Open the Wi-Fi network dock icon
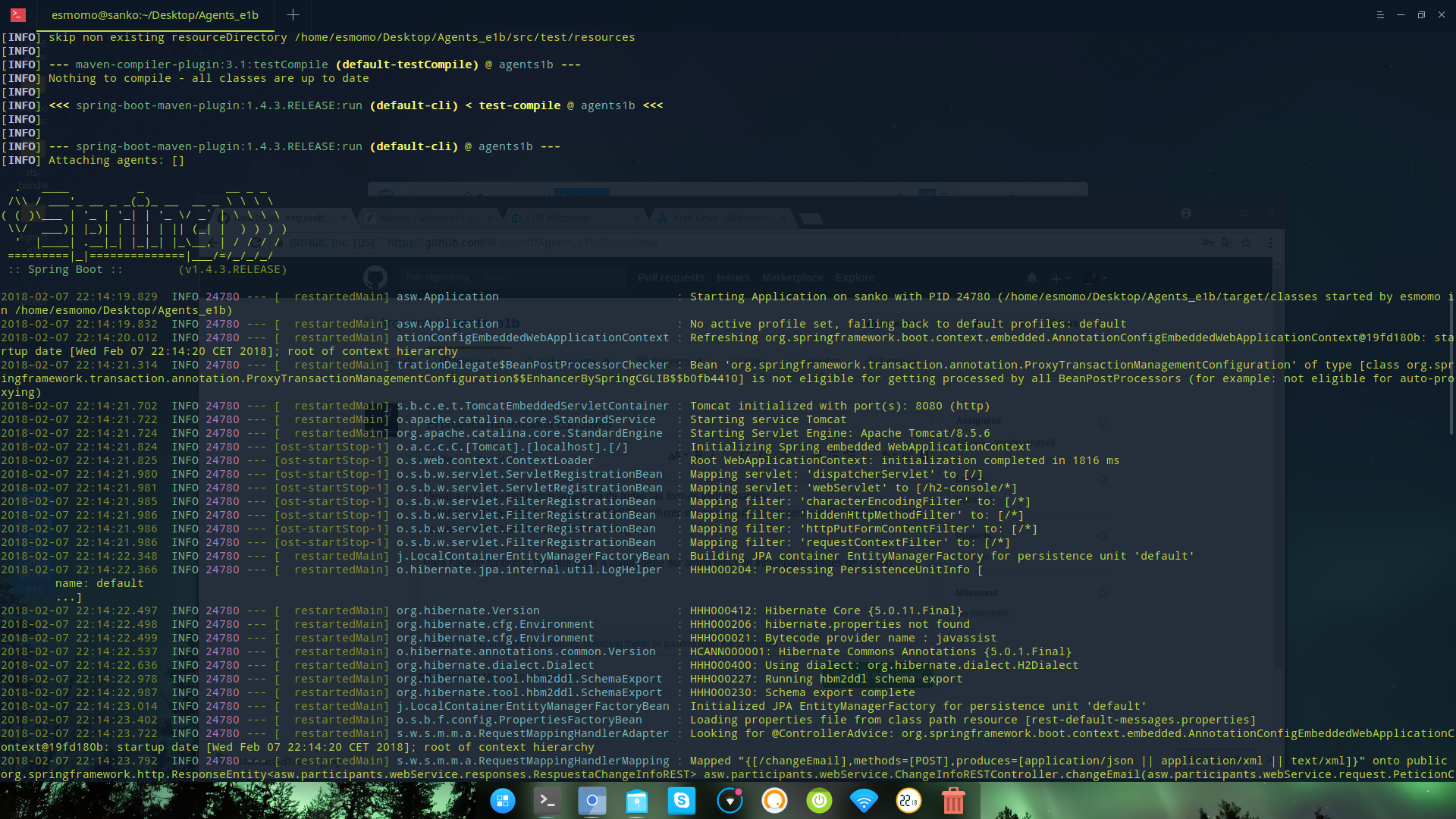The height and width of the screenshot is (819, 1456). (x=864, y=800)
